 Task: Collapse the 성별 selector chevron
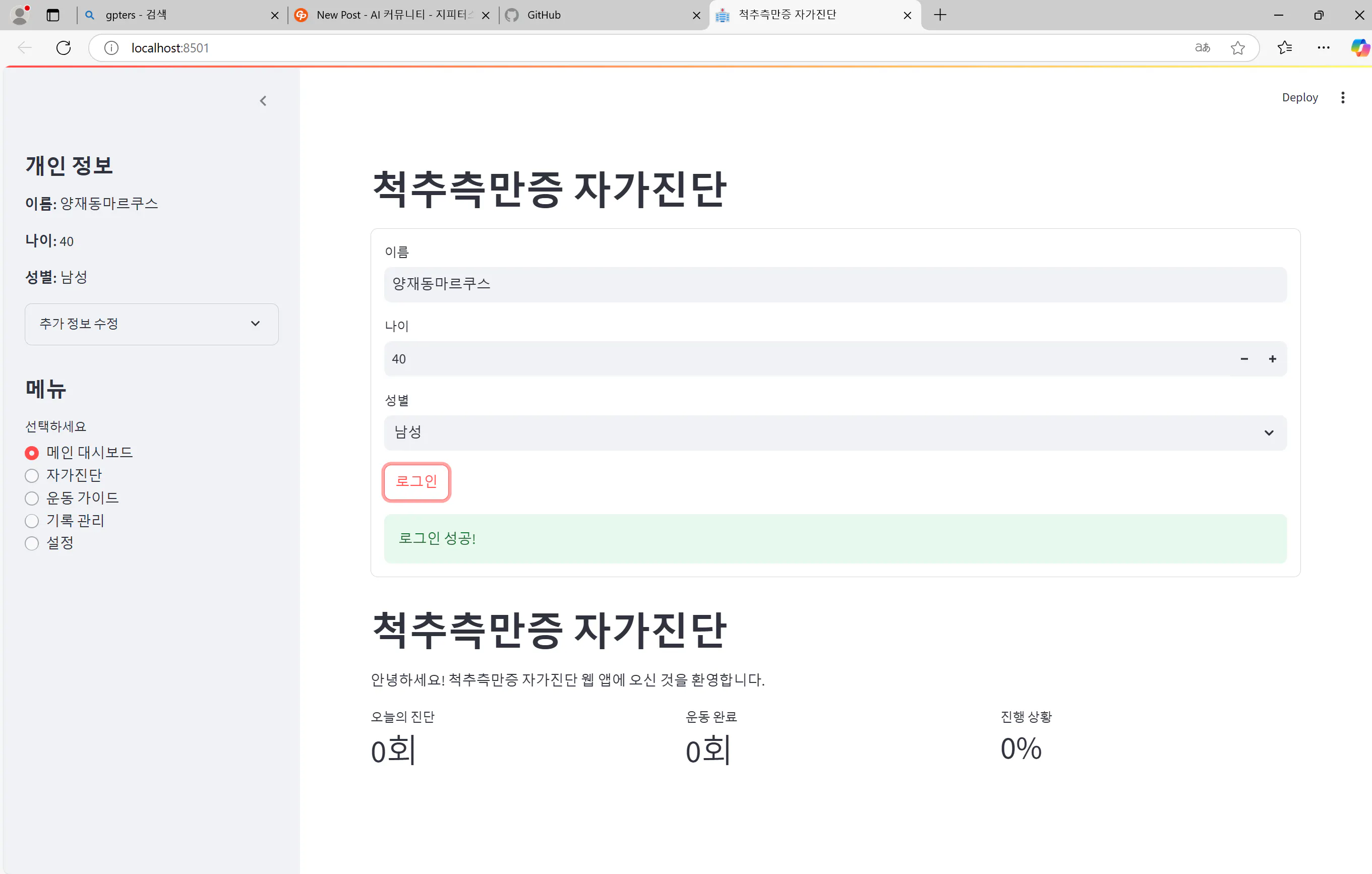tap(1269, 433)
